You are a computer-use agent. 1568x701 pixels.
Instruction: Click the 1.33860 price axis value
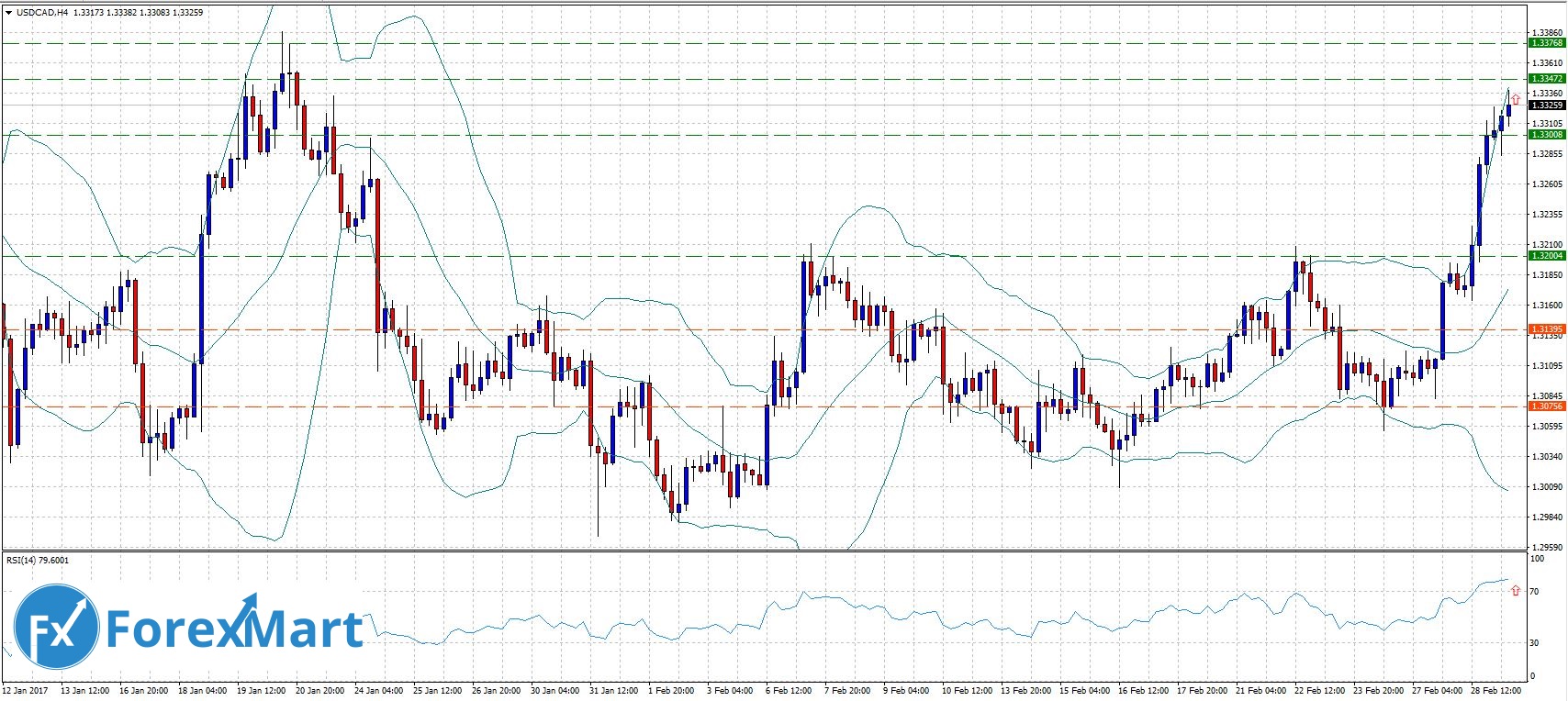pyautogui.click(x=1548, y=33)
